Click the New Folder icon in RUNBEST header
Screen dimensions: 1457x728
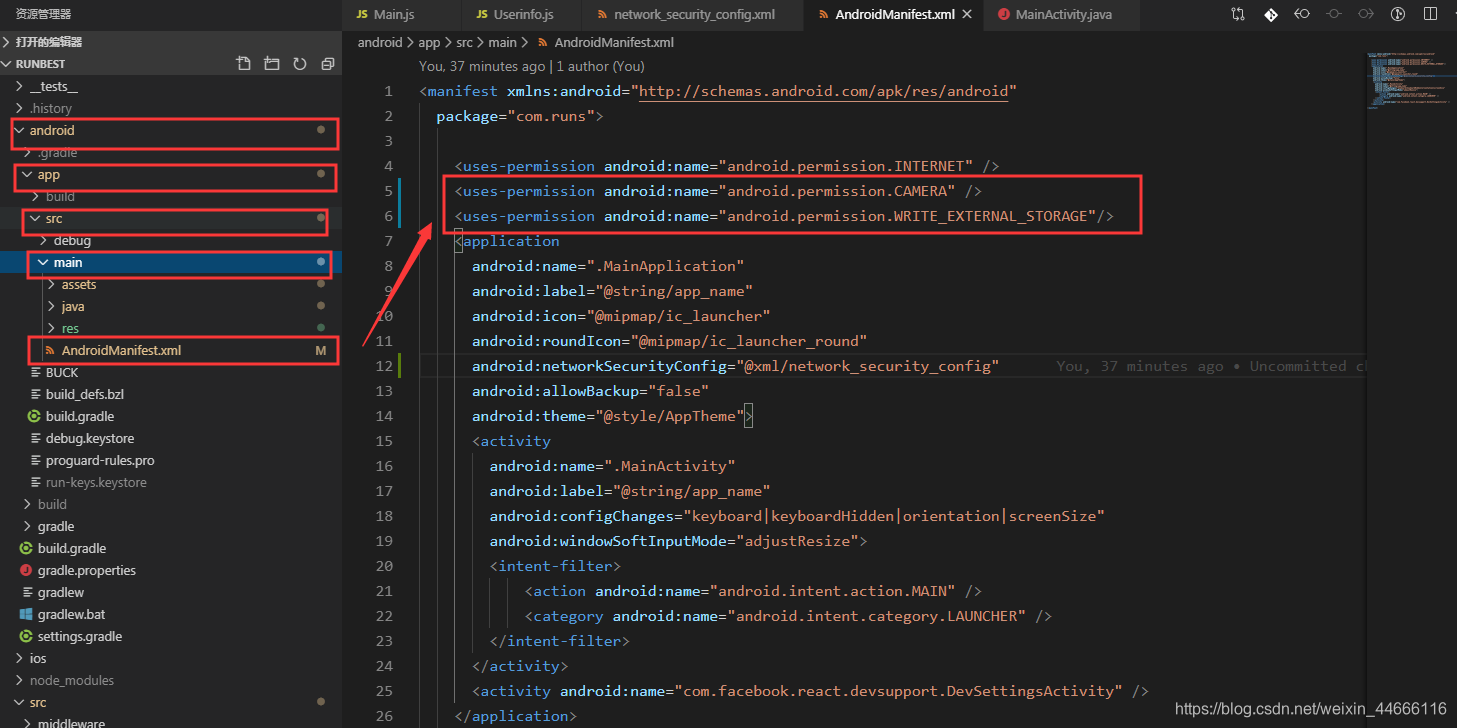click(x=271, y=64)
